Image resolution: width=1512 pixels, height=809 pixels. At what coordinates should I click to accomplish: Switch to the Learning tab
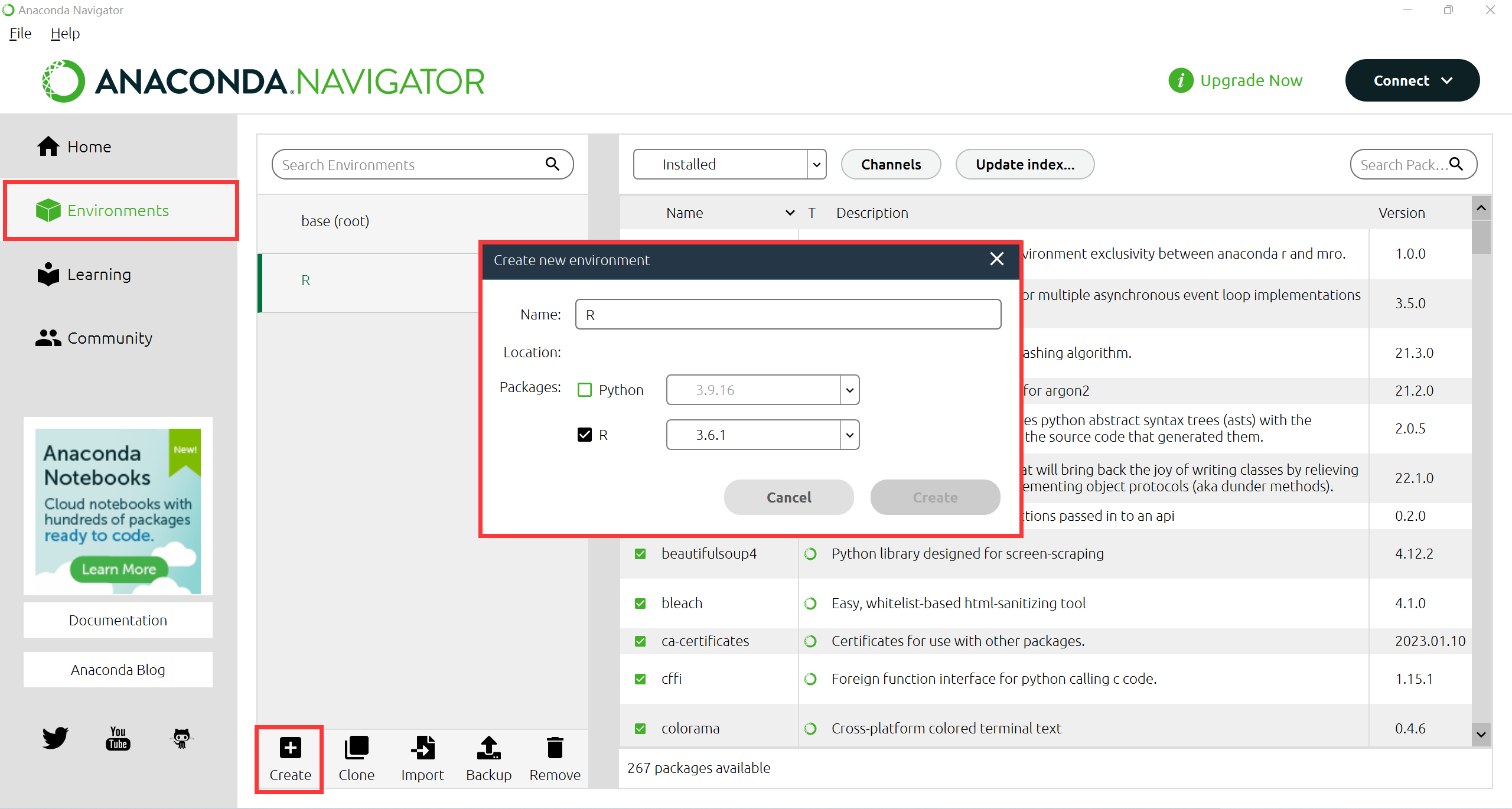click(x=99, y=274)
